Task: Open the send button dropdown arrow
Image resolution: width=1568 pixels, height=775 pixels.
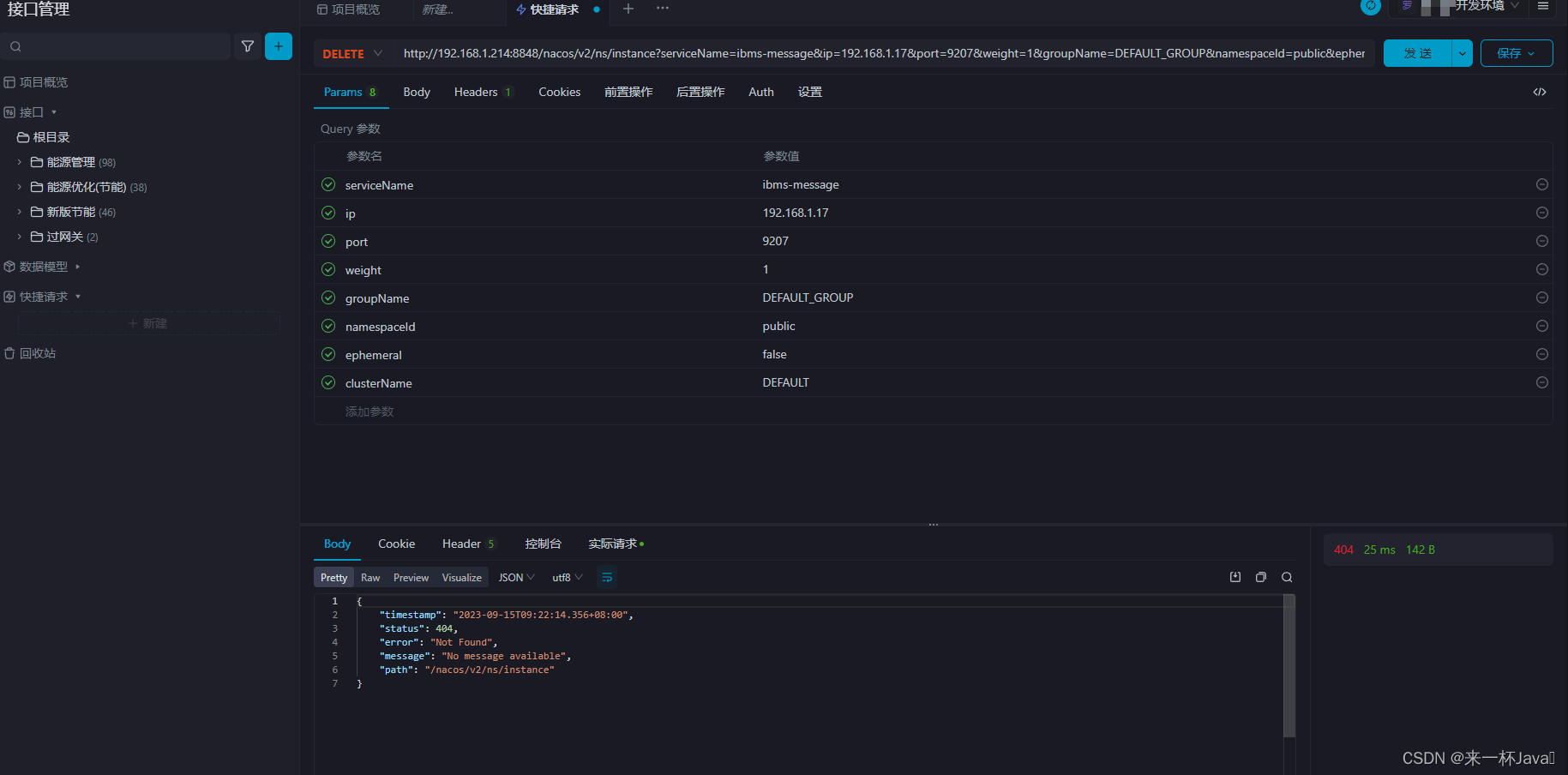Action: pos(1462,53)
